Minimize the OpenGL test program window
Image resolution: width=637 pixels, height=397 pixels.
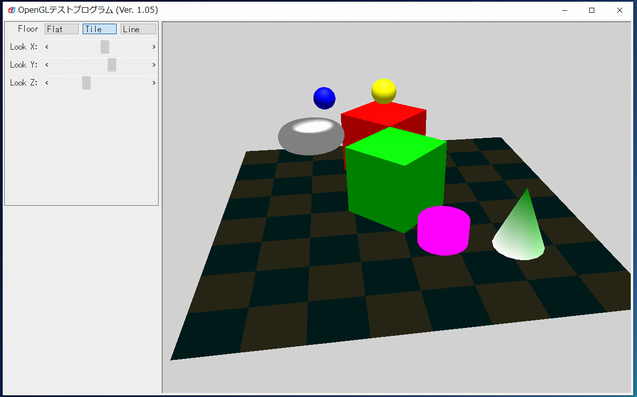coord(565,10)
